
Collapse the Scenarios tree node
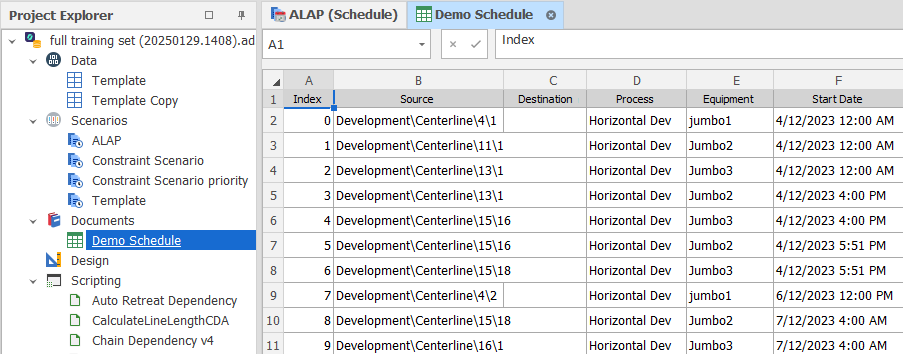tap(33, 121)
